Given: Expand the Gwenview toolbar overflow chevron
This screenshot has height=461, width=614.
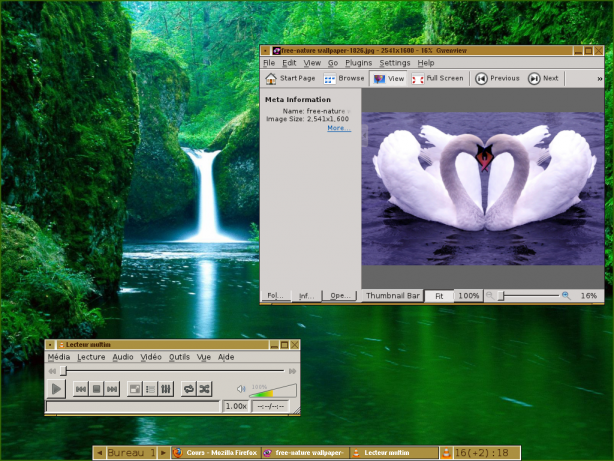Looking at the screenshot, I should (x=599, y=79).
